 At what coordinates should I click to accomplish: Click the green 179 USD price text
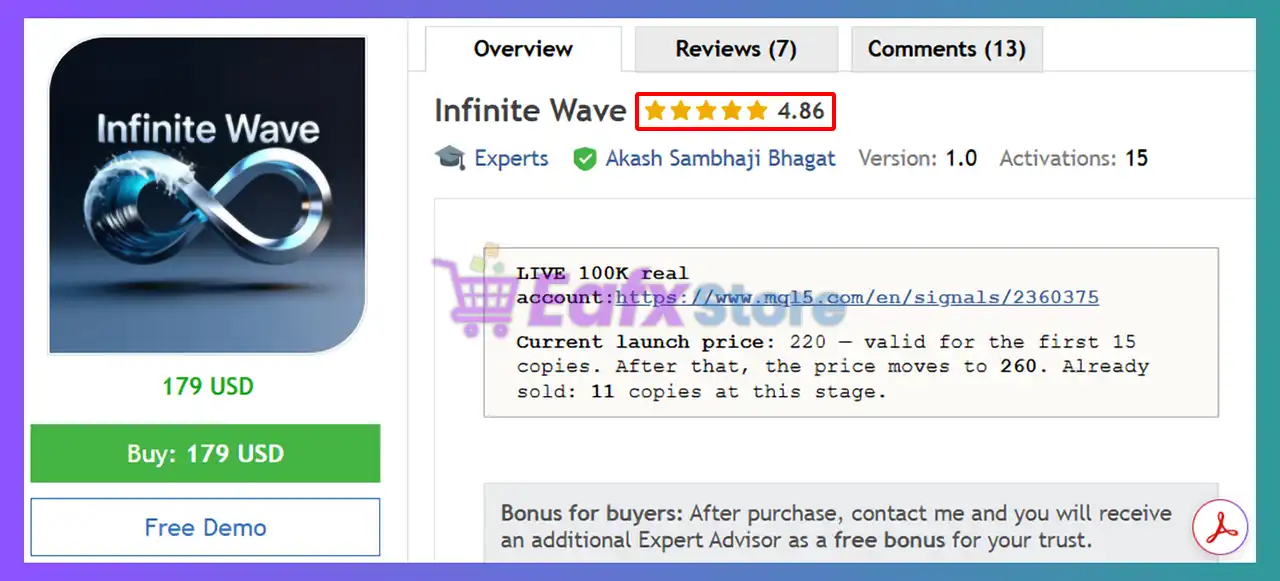[x=208, y=386]
